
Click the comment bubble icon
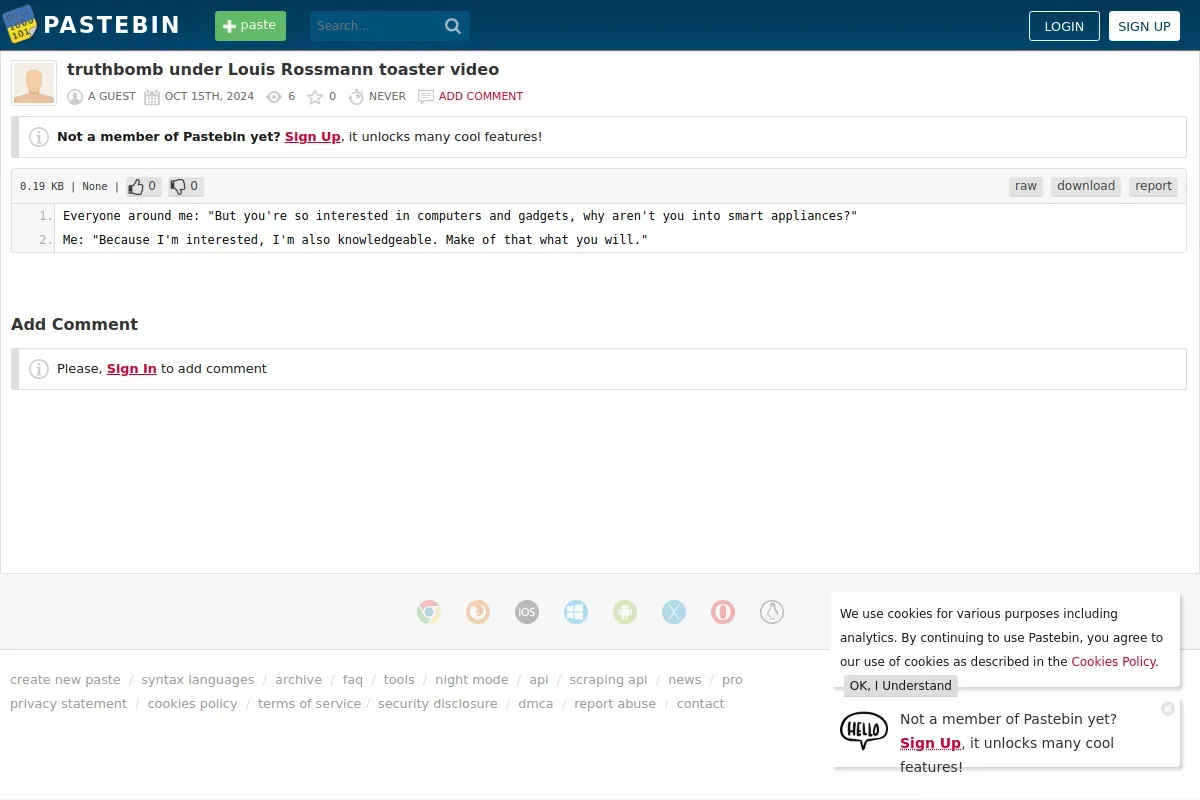(x=426, y=97)
